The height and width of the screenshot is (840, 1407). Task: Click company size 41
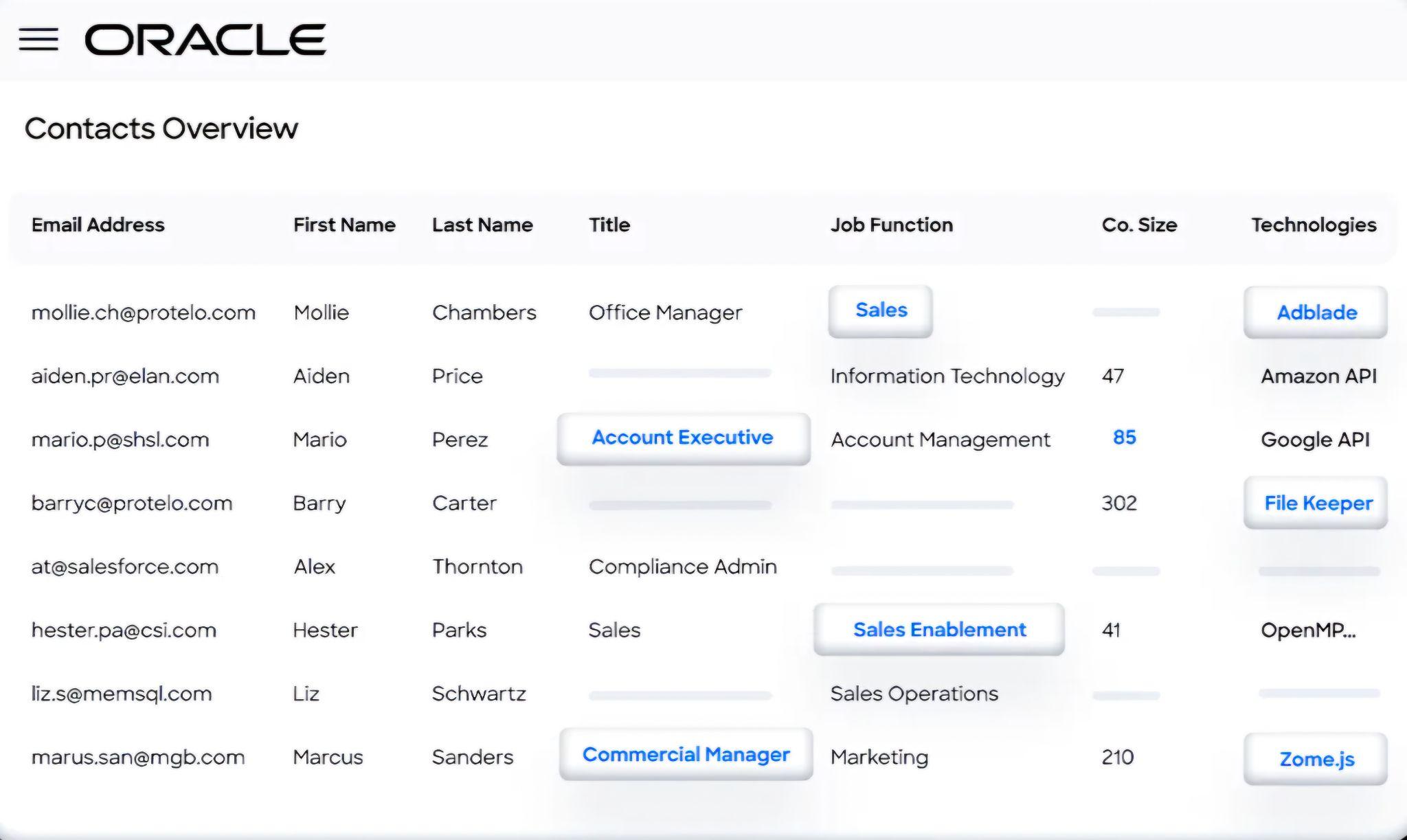pyautogui.click(x=1111, y=631)
